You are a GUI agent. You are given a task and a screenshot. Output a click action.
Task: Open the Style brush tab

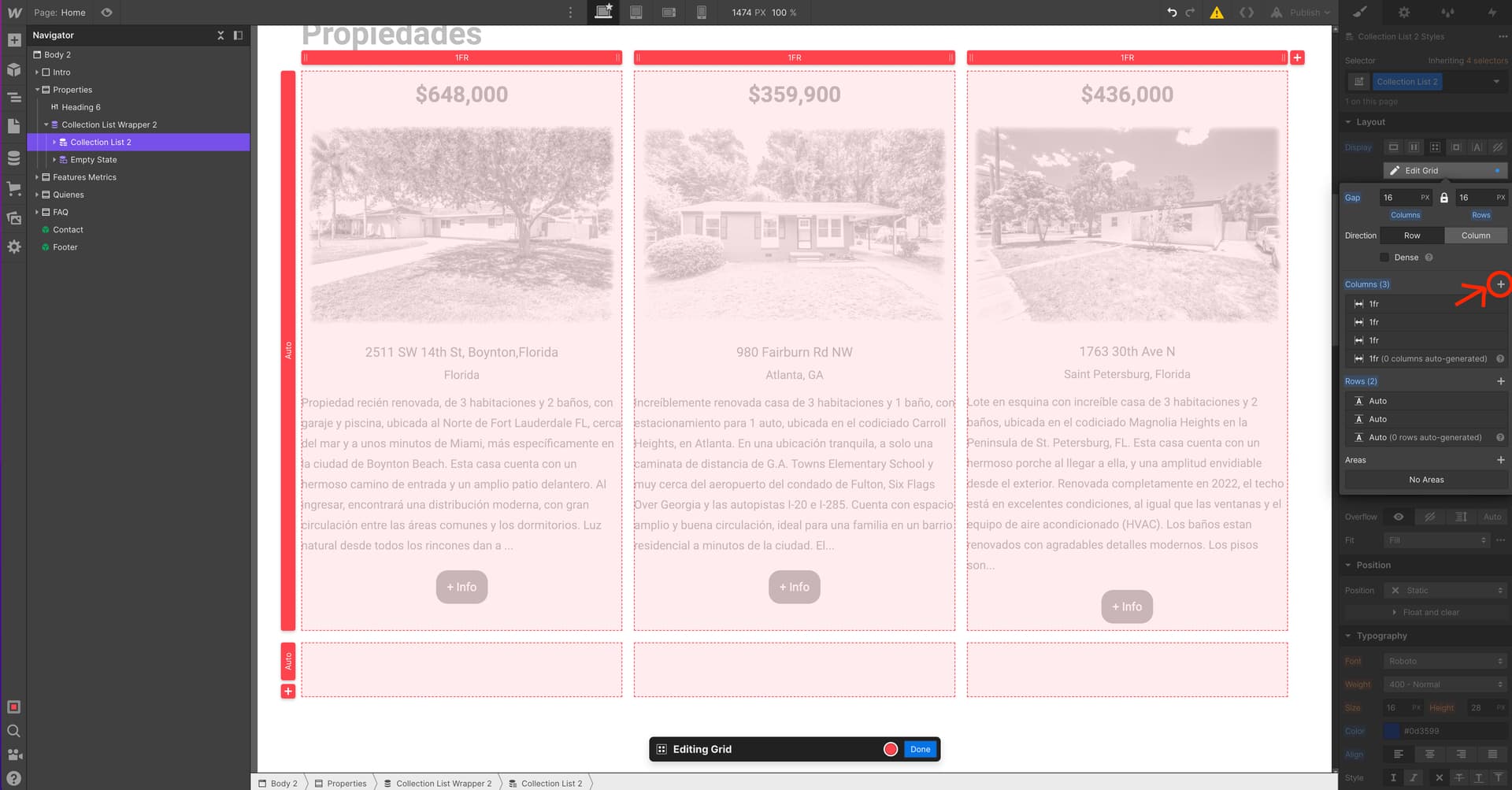click(1360, 12)
